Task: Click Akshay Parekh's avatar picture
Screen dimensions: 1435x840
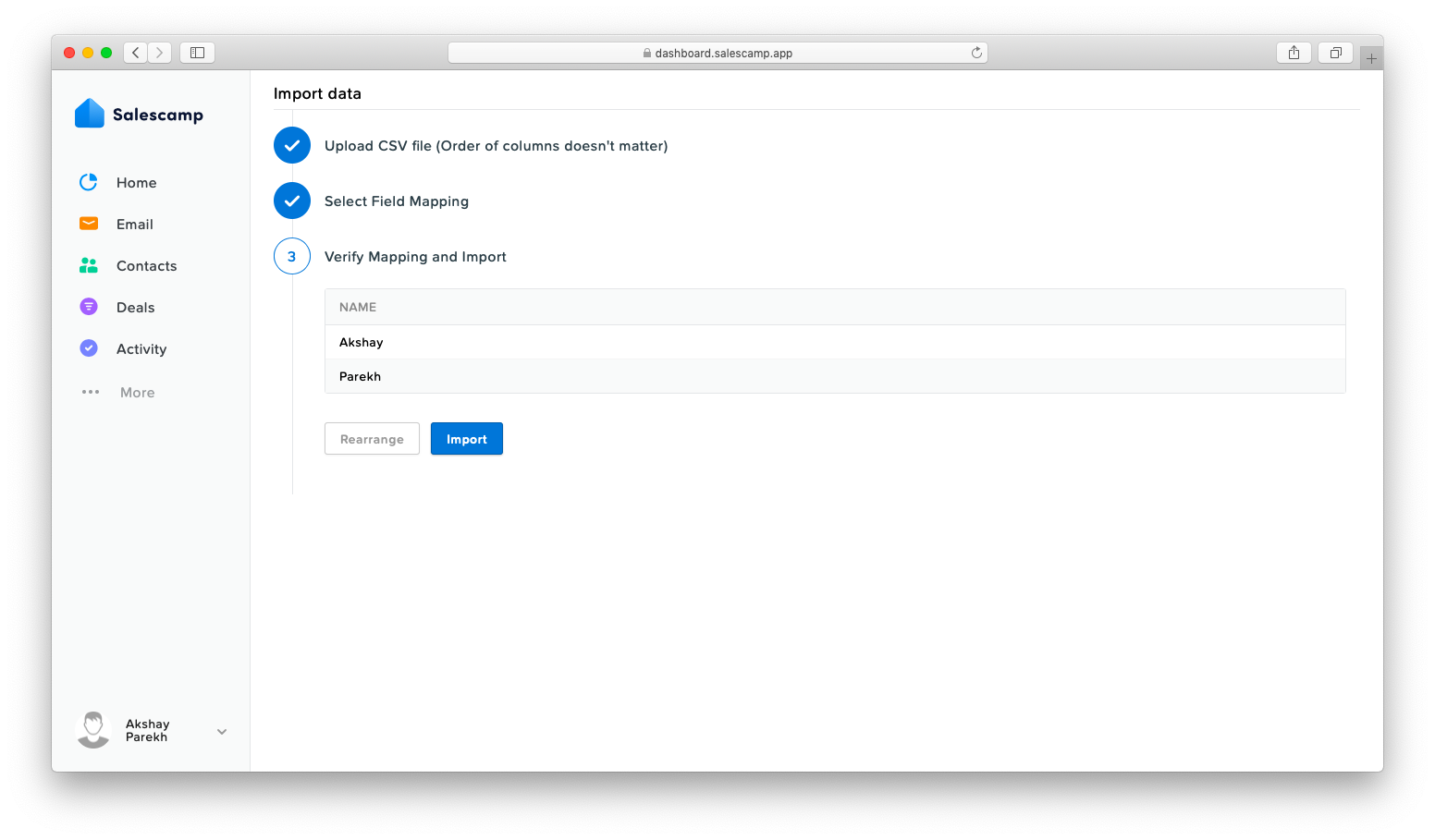Action: (92, 730)
